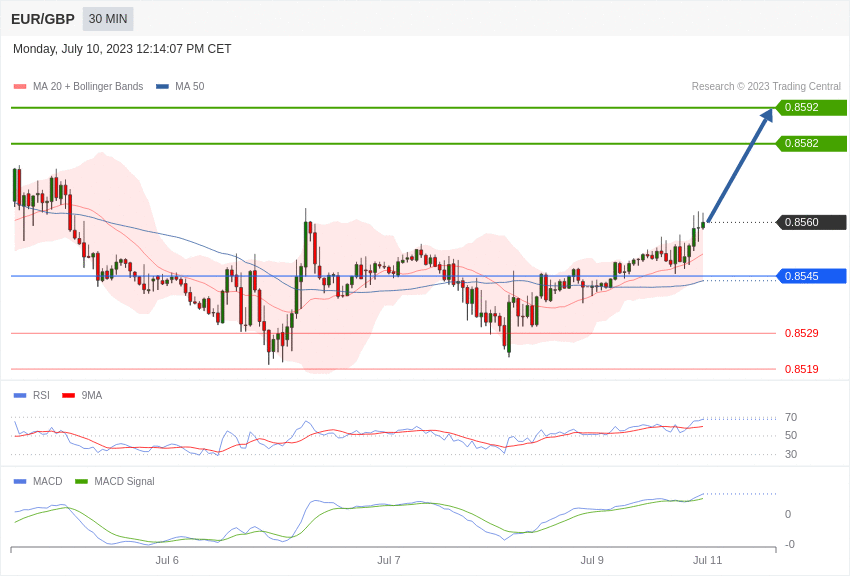Click the MA 20 + Bollinger Bands legend swatch
The height and width of the screenshot is (576, 850).
(20, 87)
